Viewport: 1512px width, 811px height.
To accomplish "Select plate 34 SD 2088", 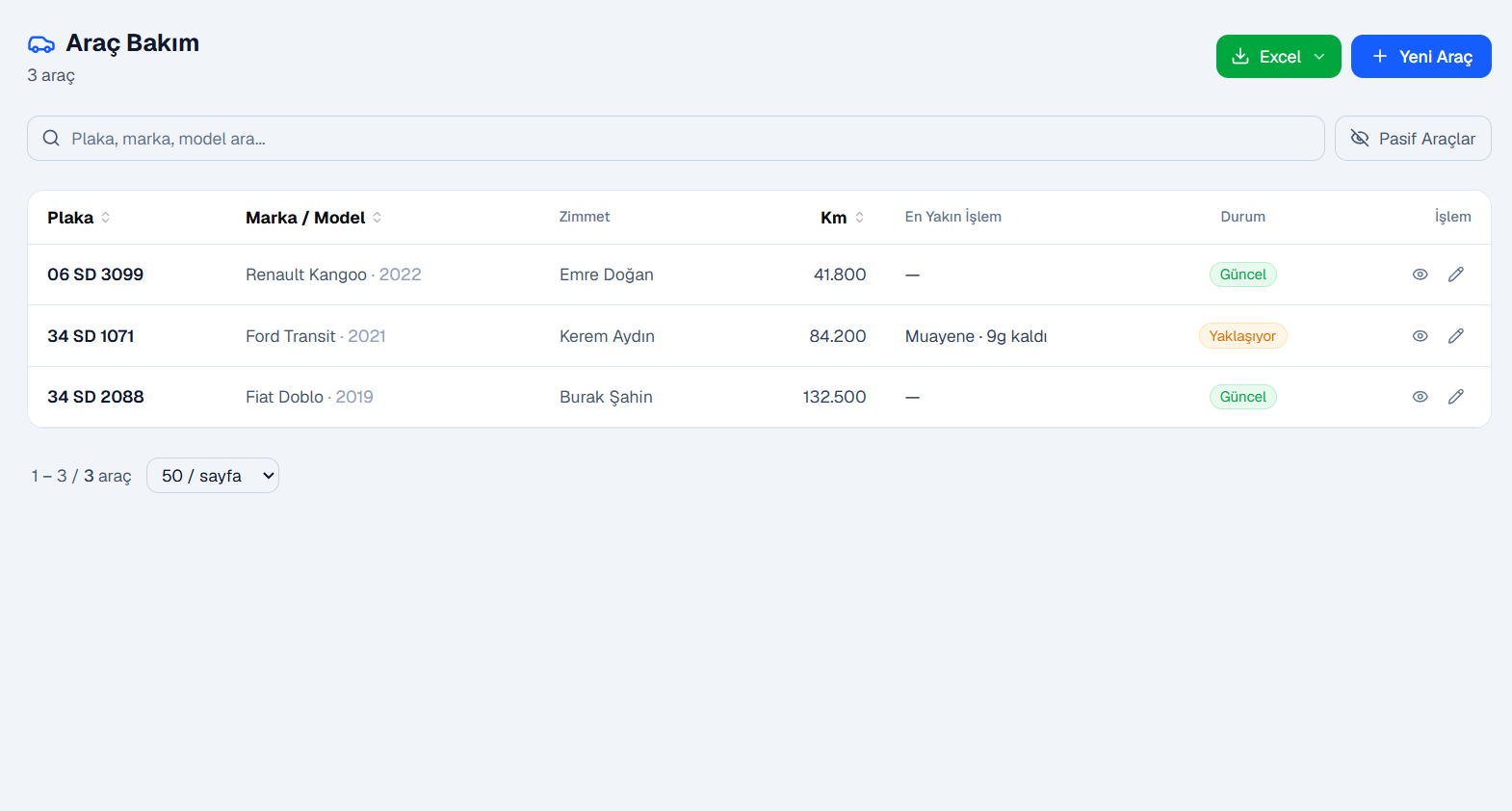I will tap(95, 397).
